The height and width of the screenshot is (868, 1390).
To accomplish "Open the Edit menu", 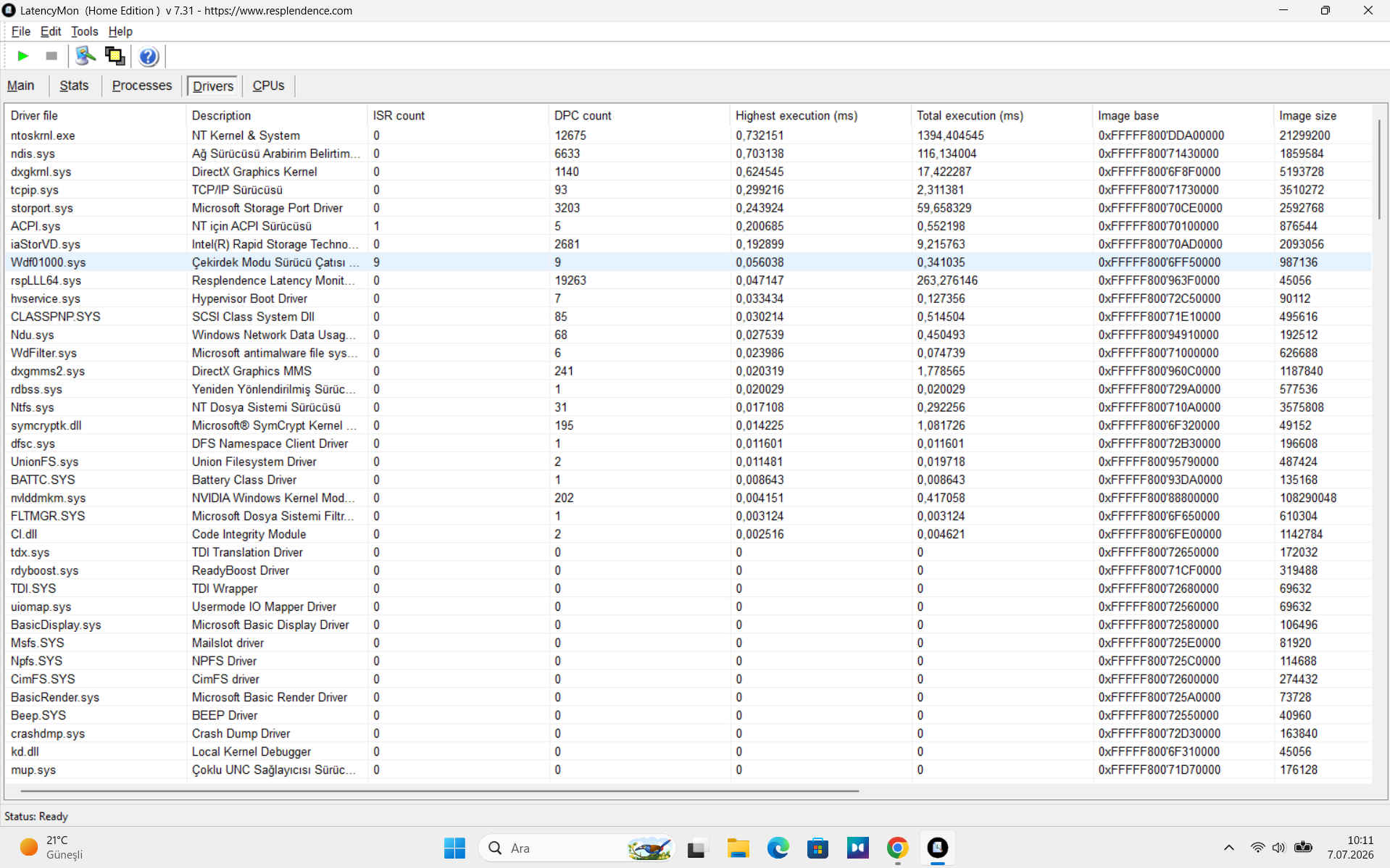I will pos(51,31).
